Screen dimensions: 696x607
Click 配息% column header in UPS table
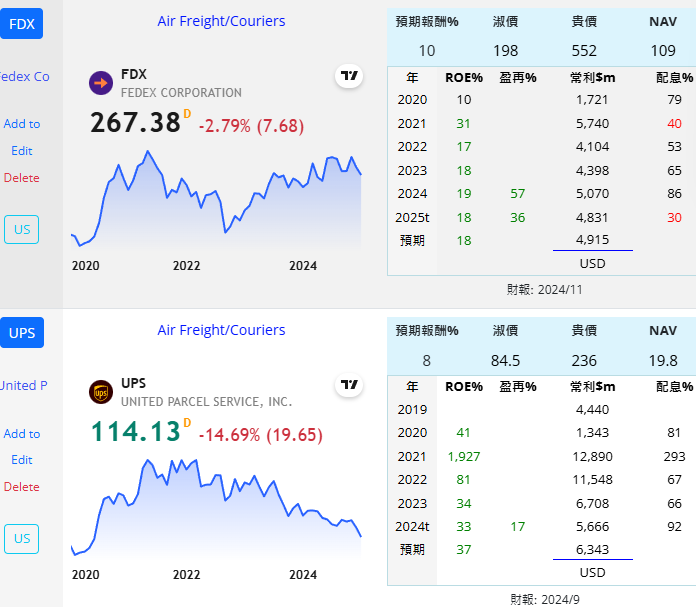(675, 387)
